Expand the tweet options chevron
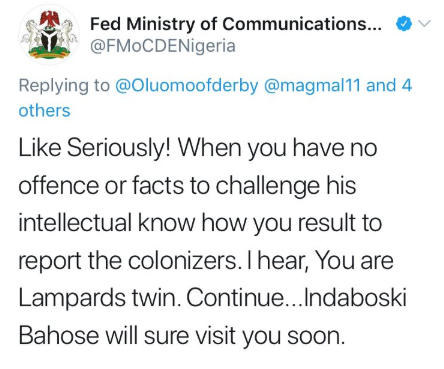This screenshot has width=444, height=369. coord(424,24)
